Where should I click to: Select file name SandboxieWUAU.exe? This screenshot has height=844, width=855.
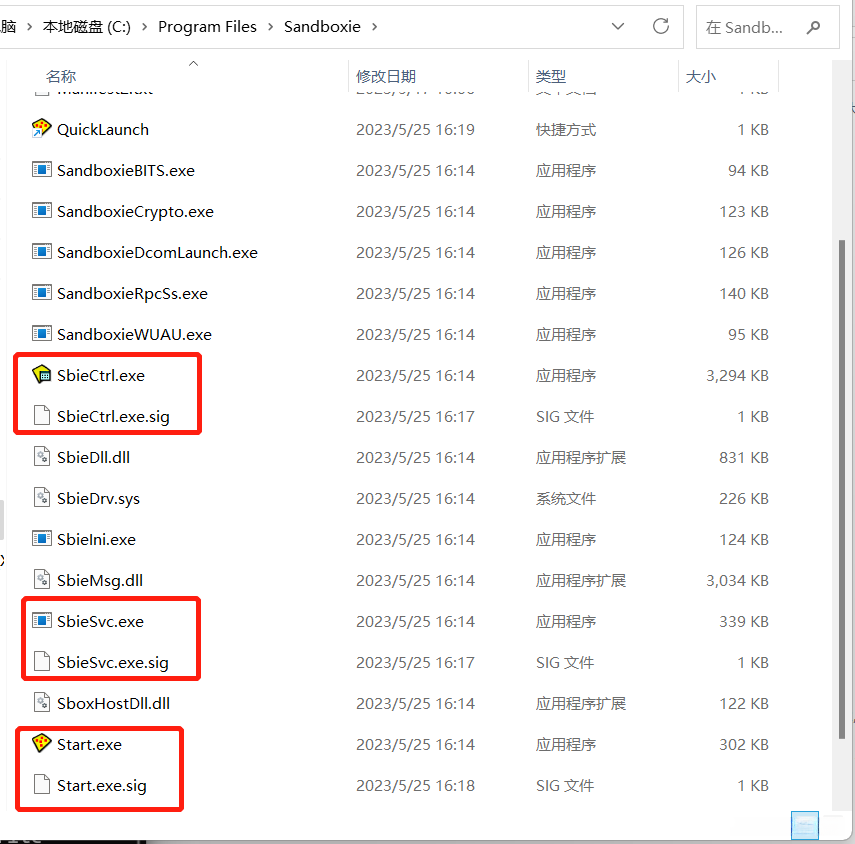click(134, 334)
